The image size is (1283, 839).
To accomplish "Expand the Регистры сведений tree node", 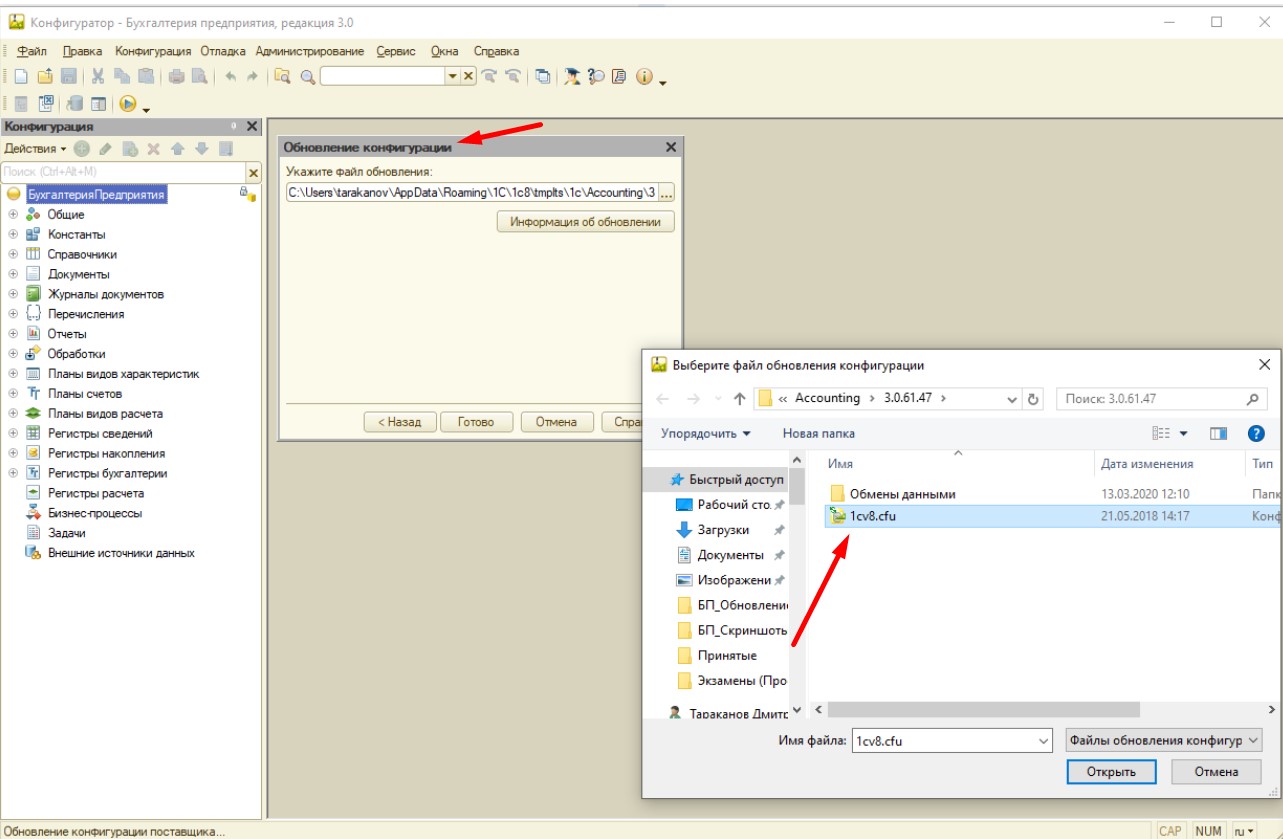I will pos(13,433).
